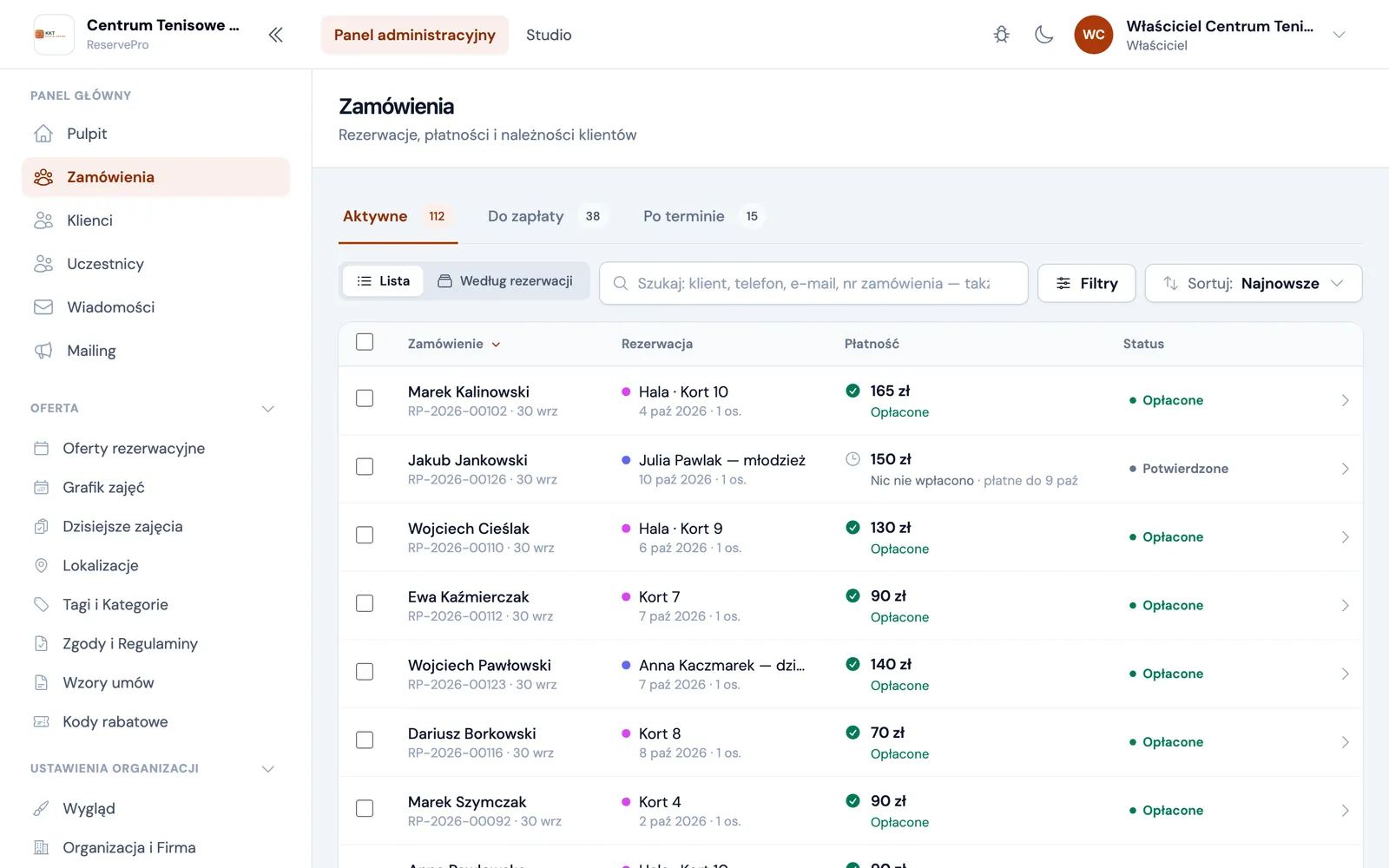
Task: Click the bug report icon in the header
Action: 1002,35
